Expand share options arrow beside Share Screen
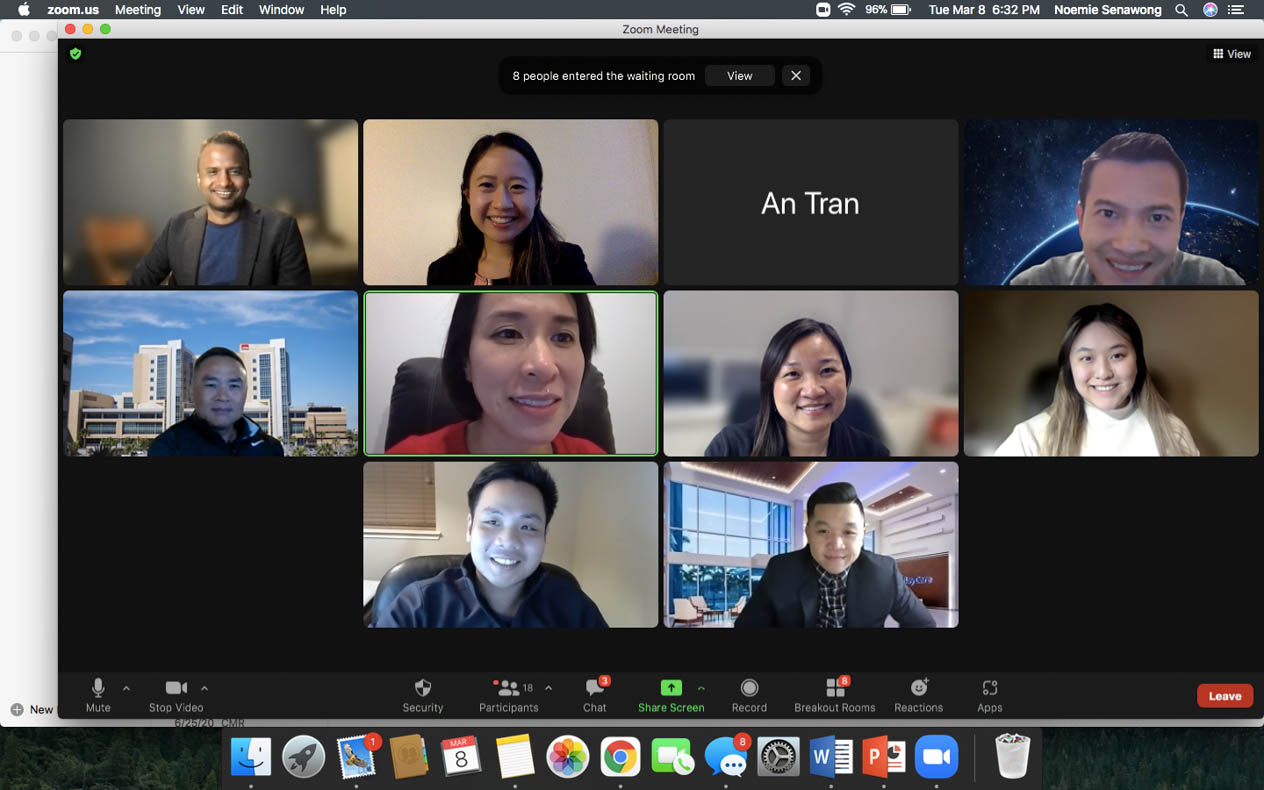This screenshot has height=790, width=1264. tap(701, 688)
